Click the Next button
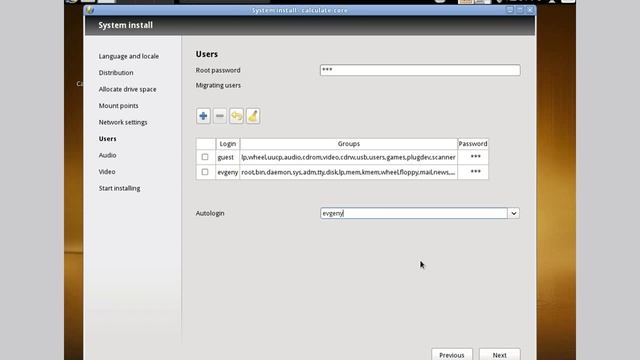Viewport: 640px width, 360px height. [500, 354]
